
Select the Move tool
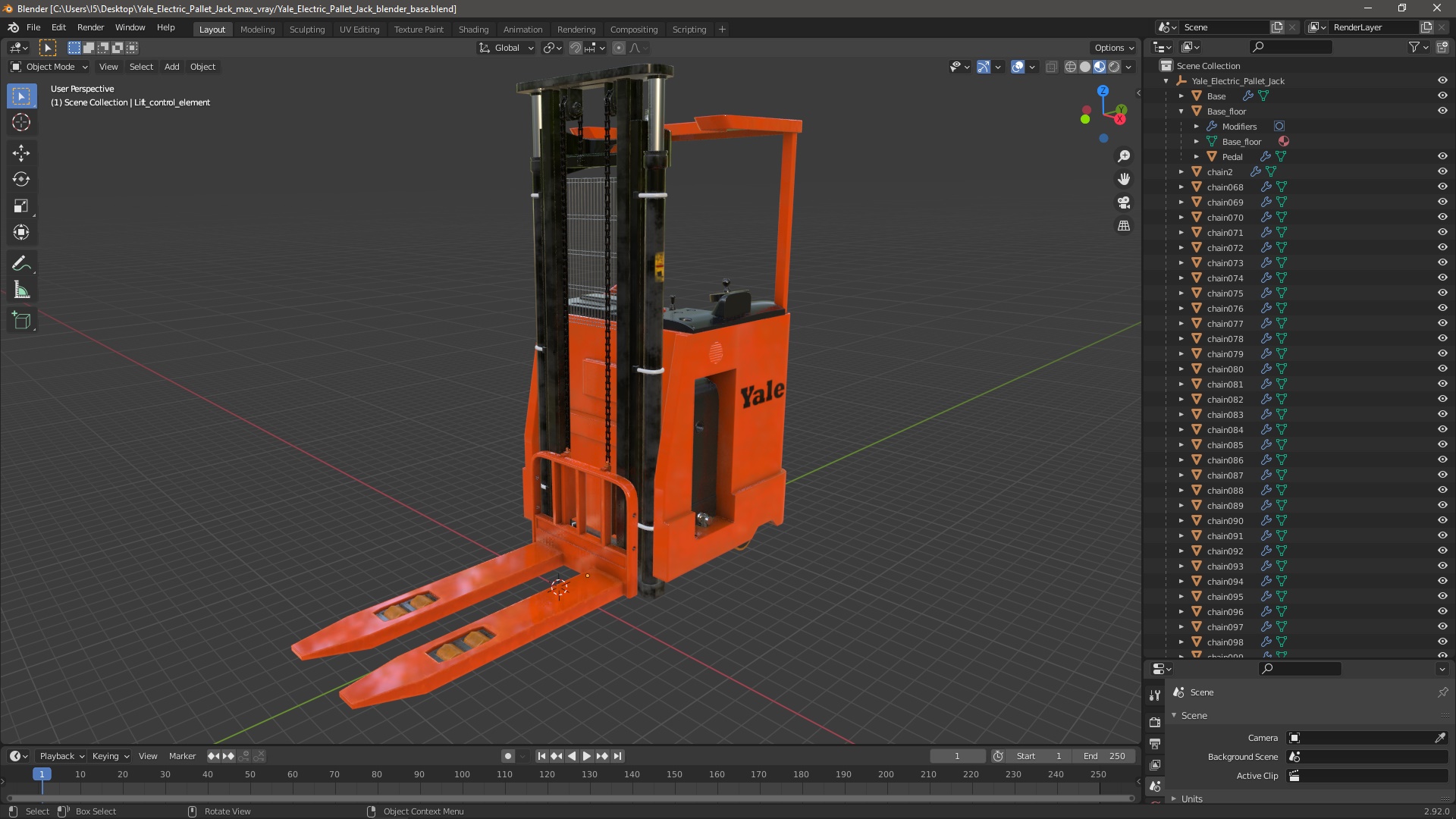click(x=21, y=153)
